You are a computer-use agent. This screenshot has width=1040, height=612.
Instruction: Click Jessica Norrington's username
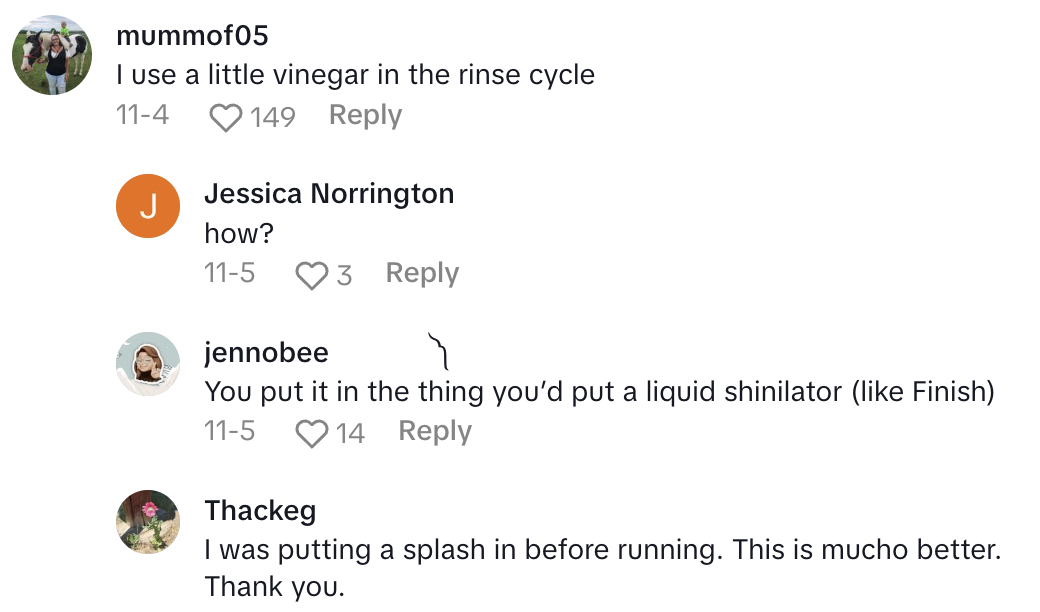click(x=329, y=194)
